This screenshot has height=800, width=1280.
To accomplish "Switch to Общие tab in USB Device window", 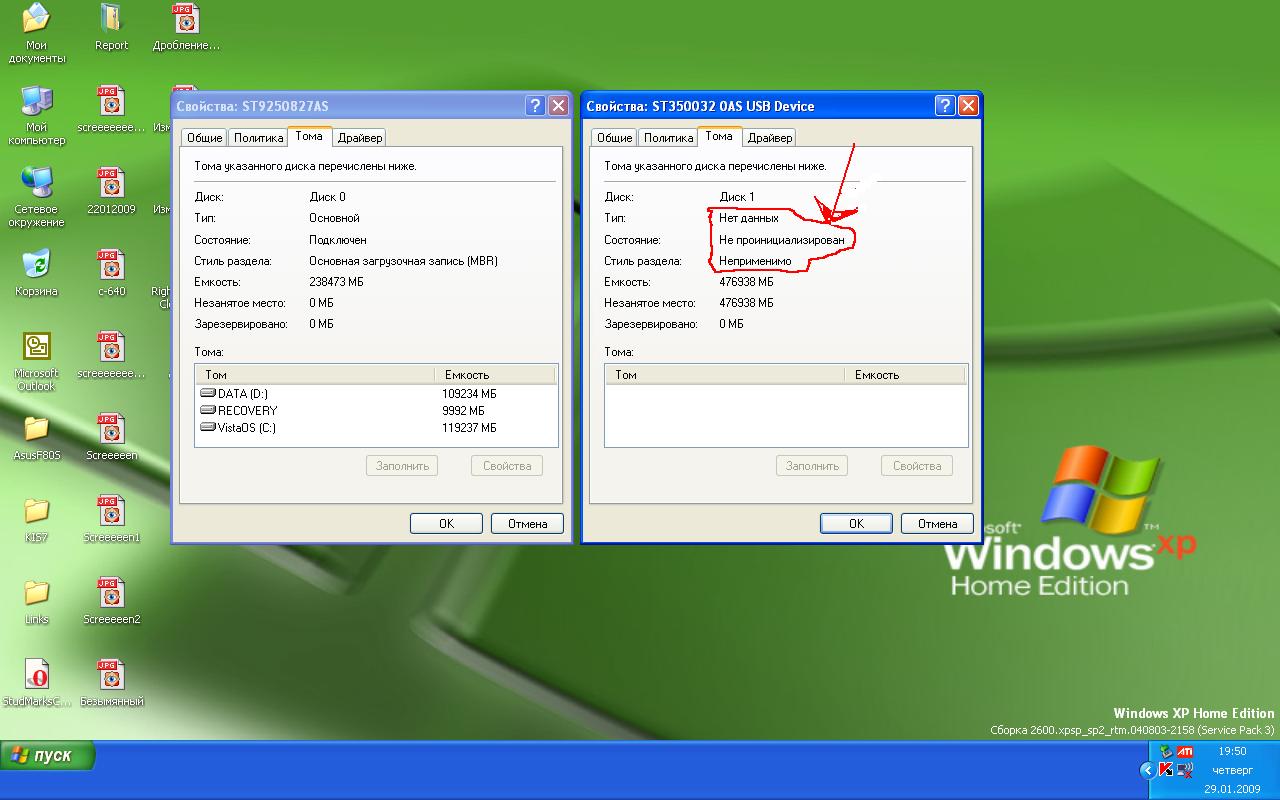I will click(x=614, y=138).
